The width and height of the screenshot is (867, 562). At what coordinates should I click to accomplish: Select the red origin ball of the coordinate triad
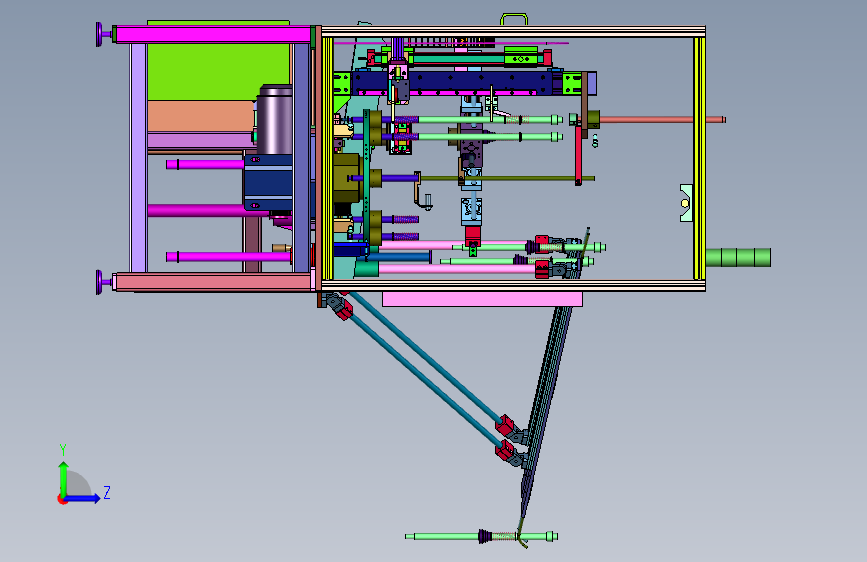61,499
